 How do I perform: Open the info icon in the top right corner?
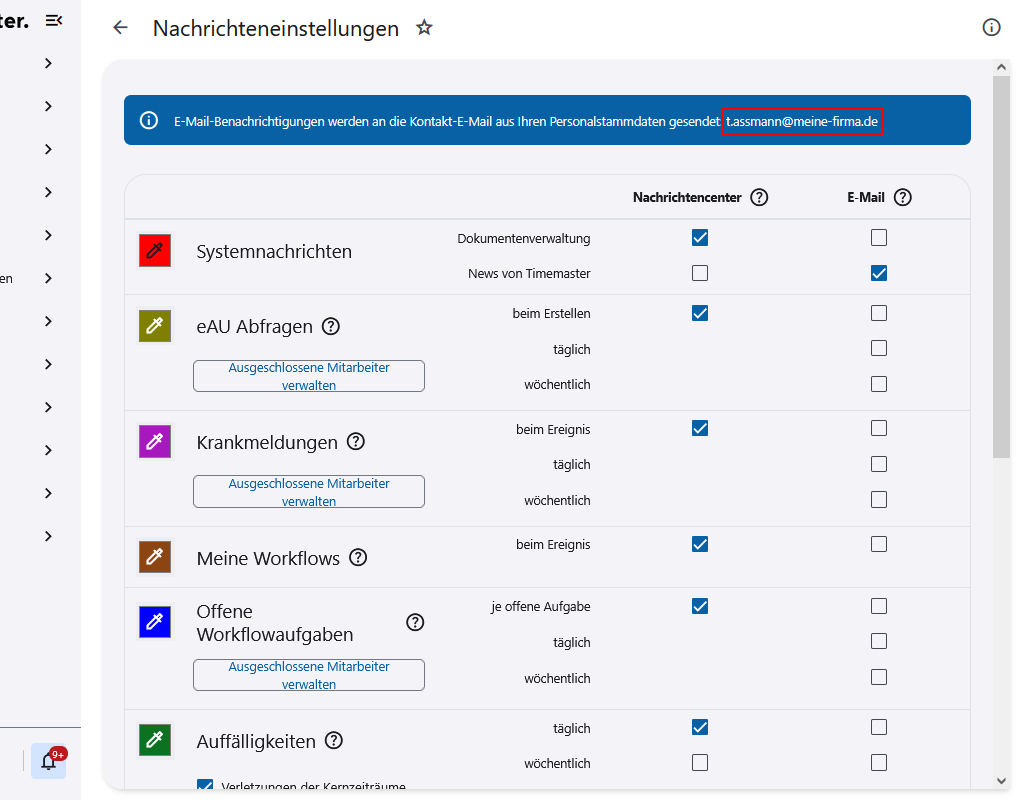[x=991, y=27]
